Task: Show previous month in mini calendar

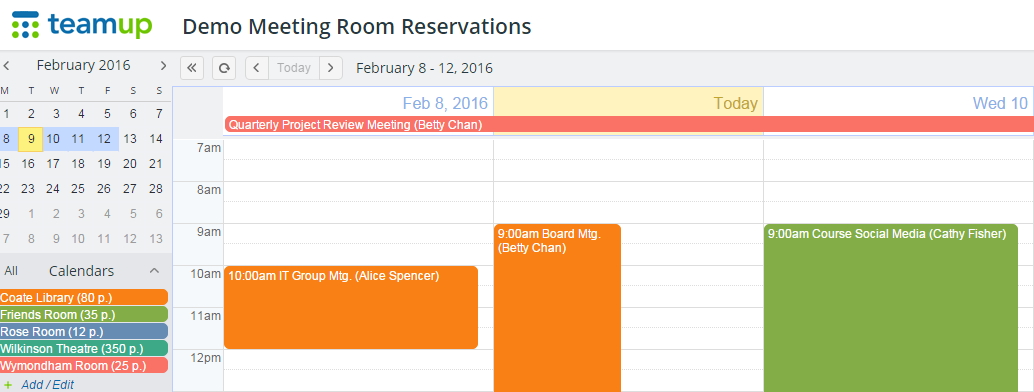Action: click(x=7, y=65)
